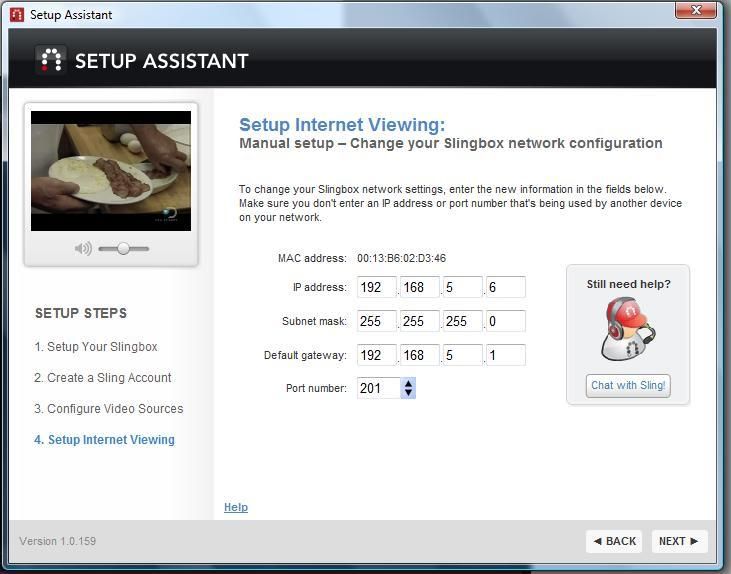Select step 3. Configure Video Sources
Screen dimensions: 731x574
(109, 409)
